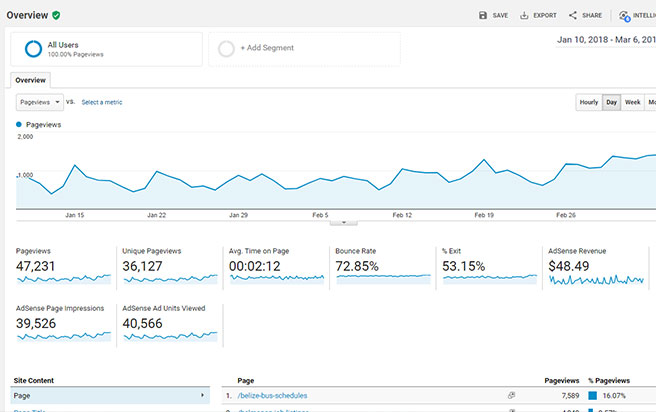Screen dimensions: 656x412
Task: Click the Pageviews column header in table
Action: [x=561, y=381]
